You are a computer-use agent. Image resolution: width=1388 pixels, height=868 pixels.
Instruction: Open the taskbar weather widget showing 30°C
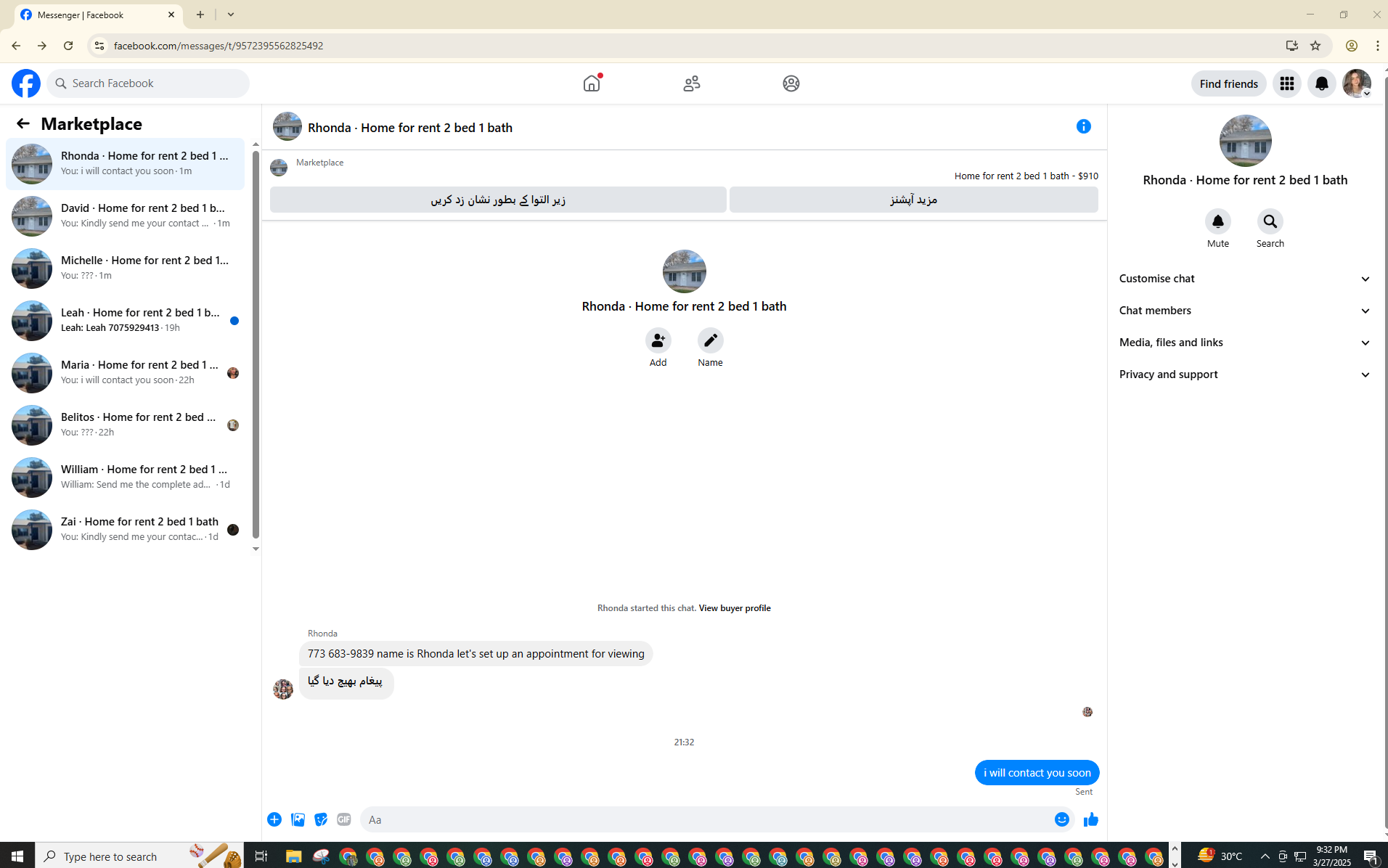coord(1220,856)
